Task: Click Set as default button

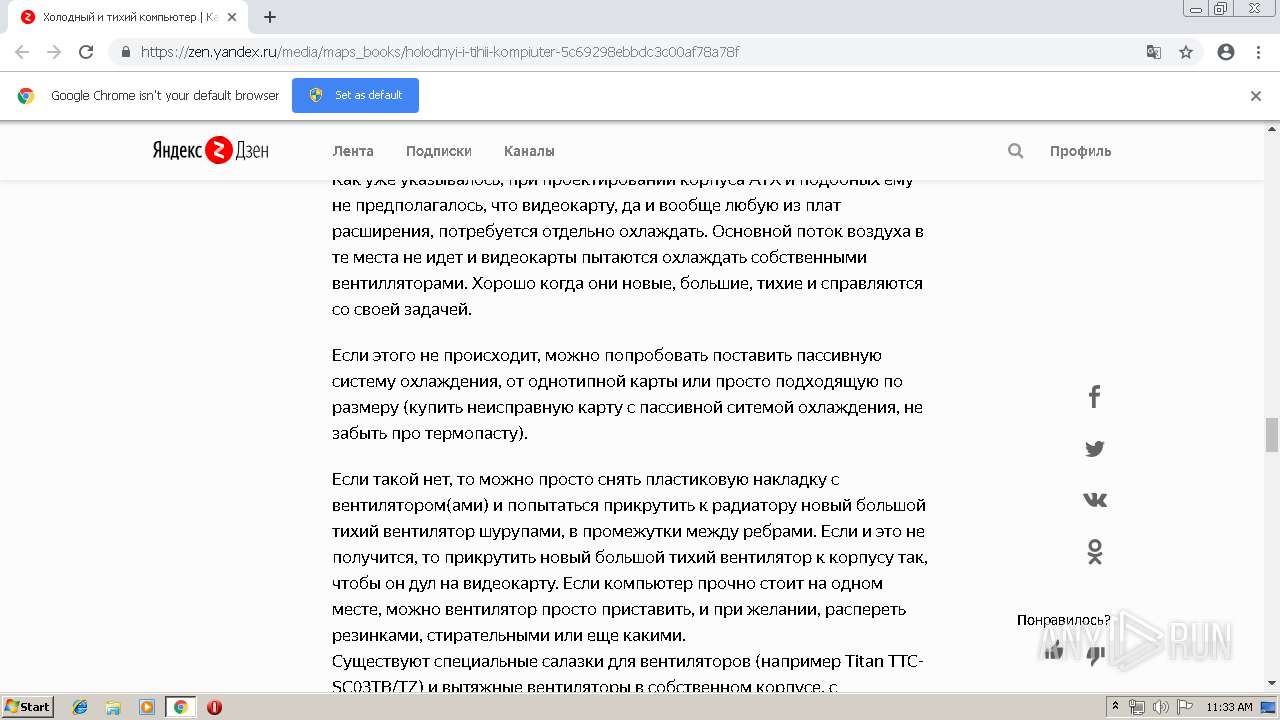Action: tap(355, 95)
